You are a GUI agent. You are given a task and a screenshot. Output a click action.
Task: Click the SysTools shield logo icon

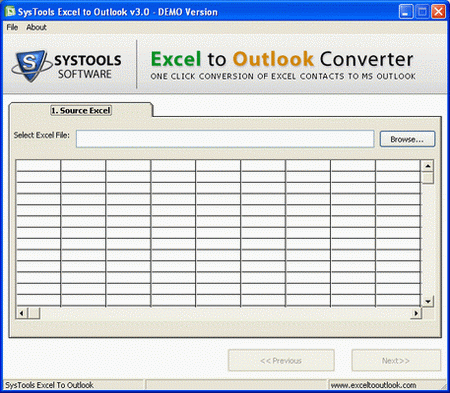[x=31, y=66]
